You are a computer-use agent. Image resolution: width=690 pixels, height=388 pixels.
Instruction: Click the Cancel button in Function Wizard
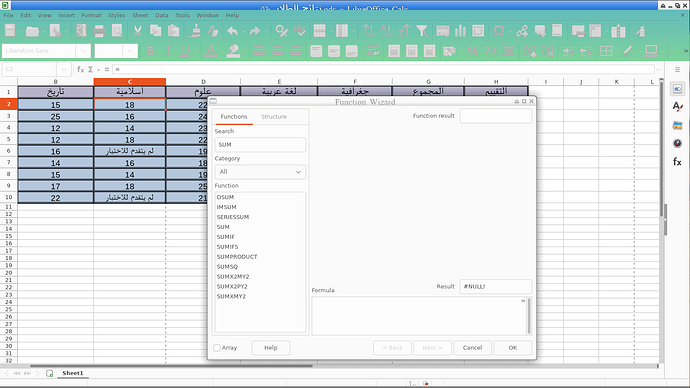pyautogui.click(x=472, y=348)
